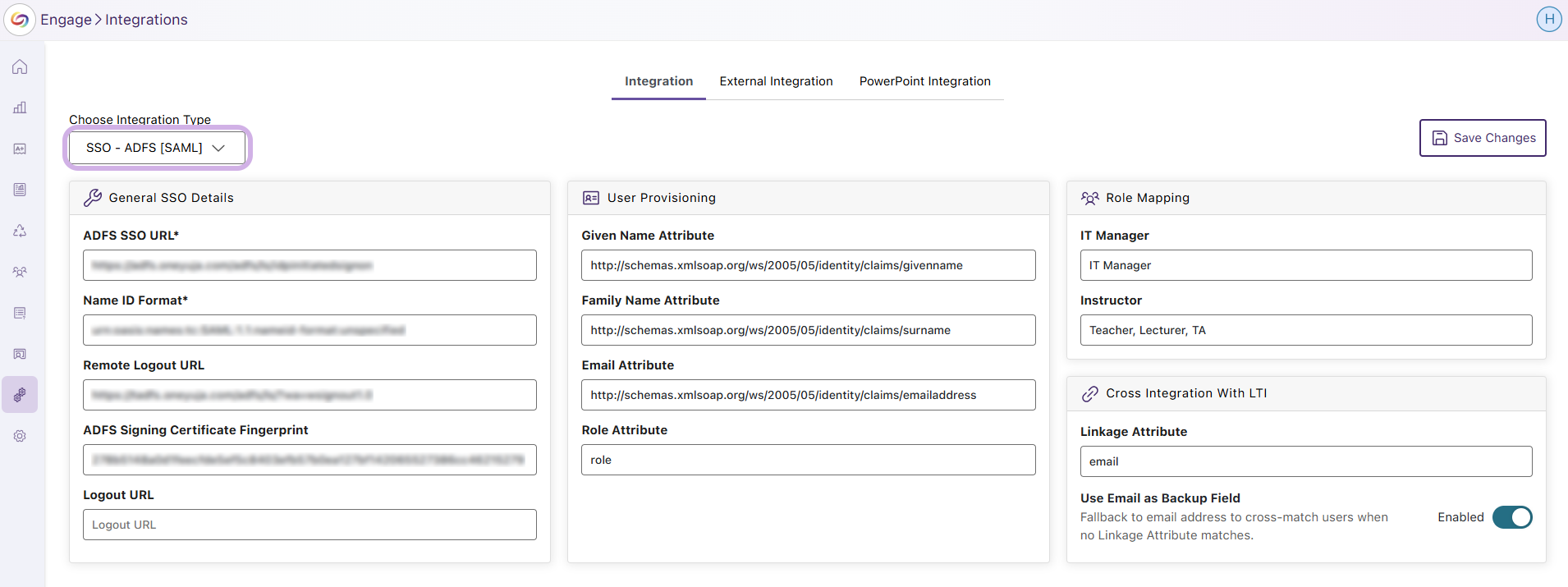1568x587 pixels.
Task: Click the empty Logout URL field
Action: click(309, 525)
